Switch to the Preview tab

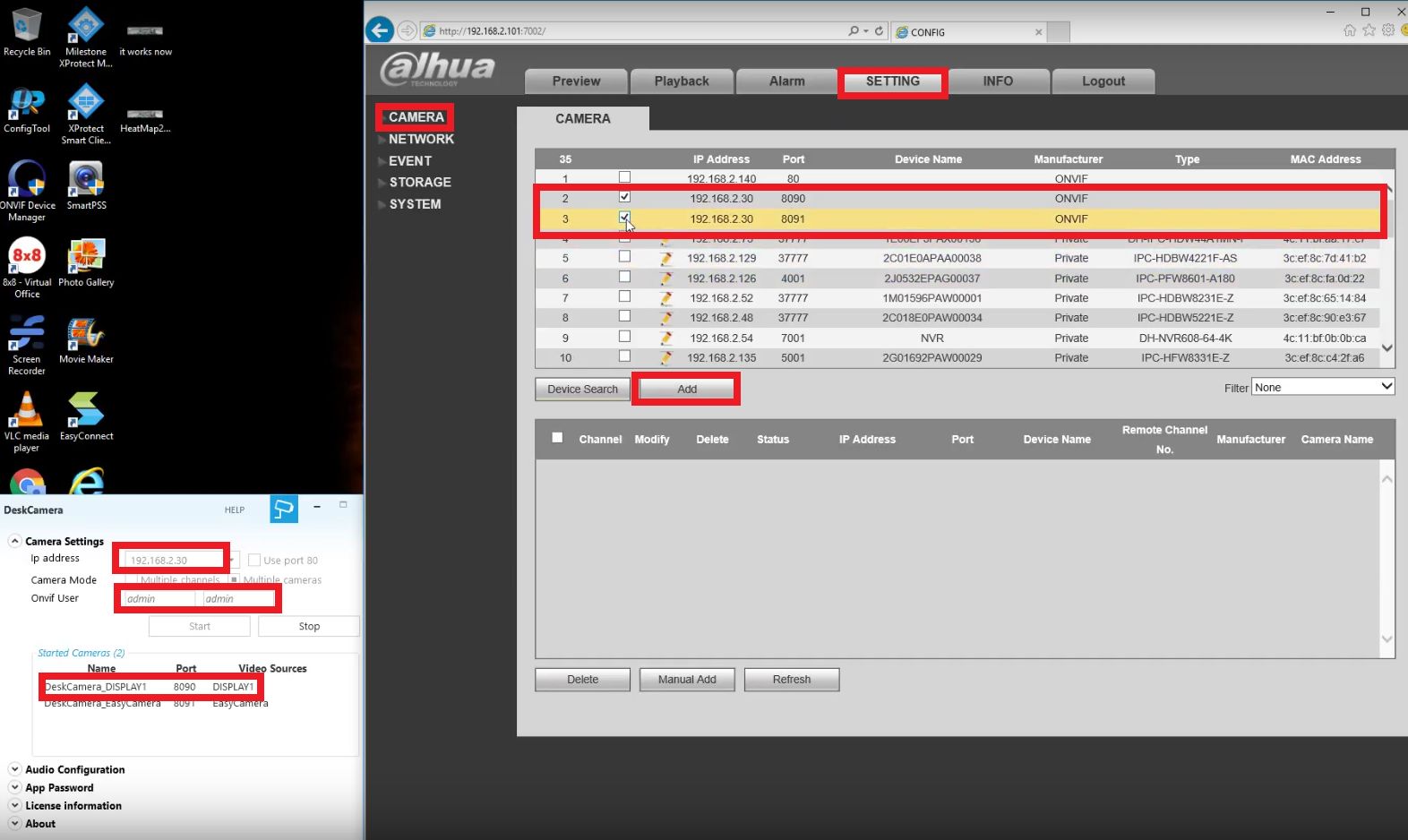576,81
